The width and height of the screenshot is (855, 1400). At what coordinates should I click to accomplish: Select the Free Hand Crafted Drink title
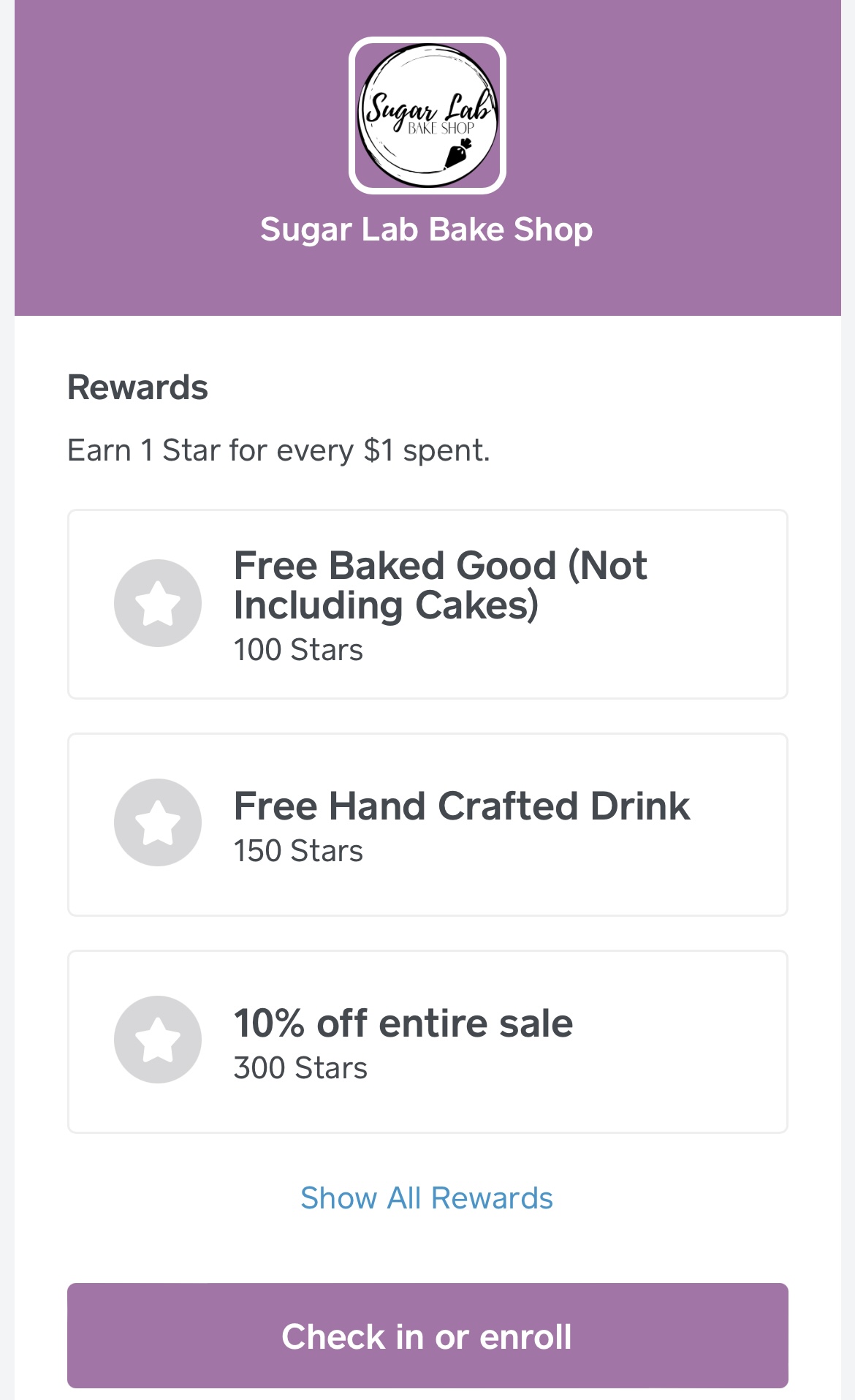pos(461,806)
